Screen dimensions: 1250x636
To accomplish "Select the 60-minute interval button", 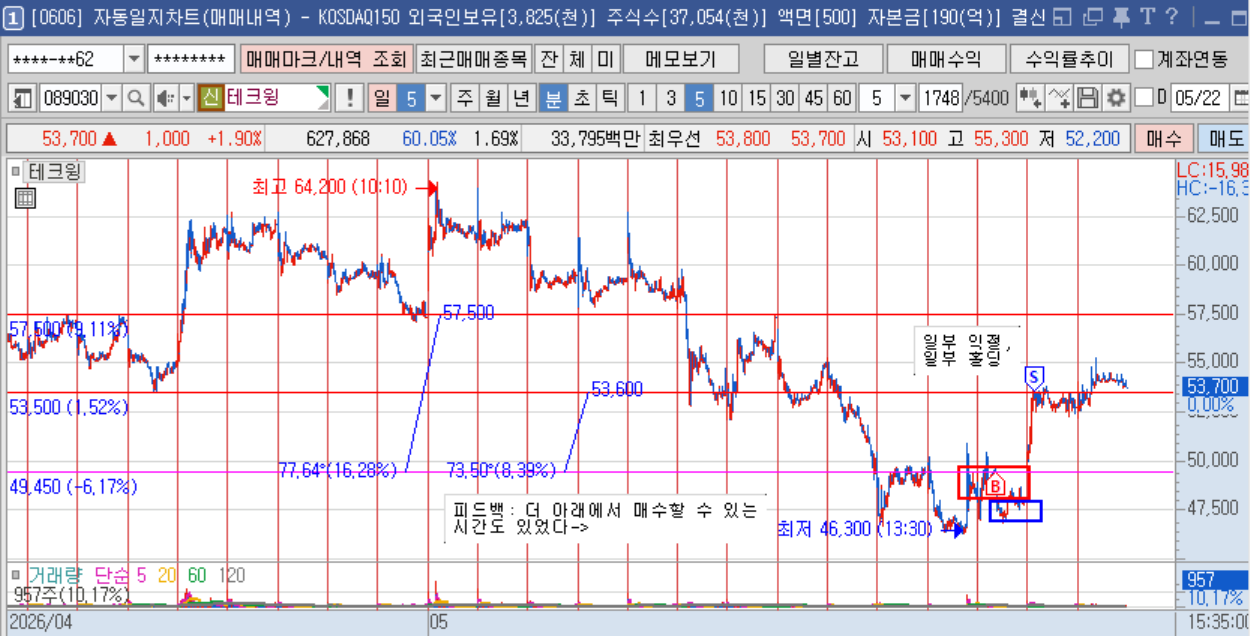I will click(x=843, y=98).
